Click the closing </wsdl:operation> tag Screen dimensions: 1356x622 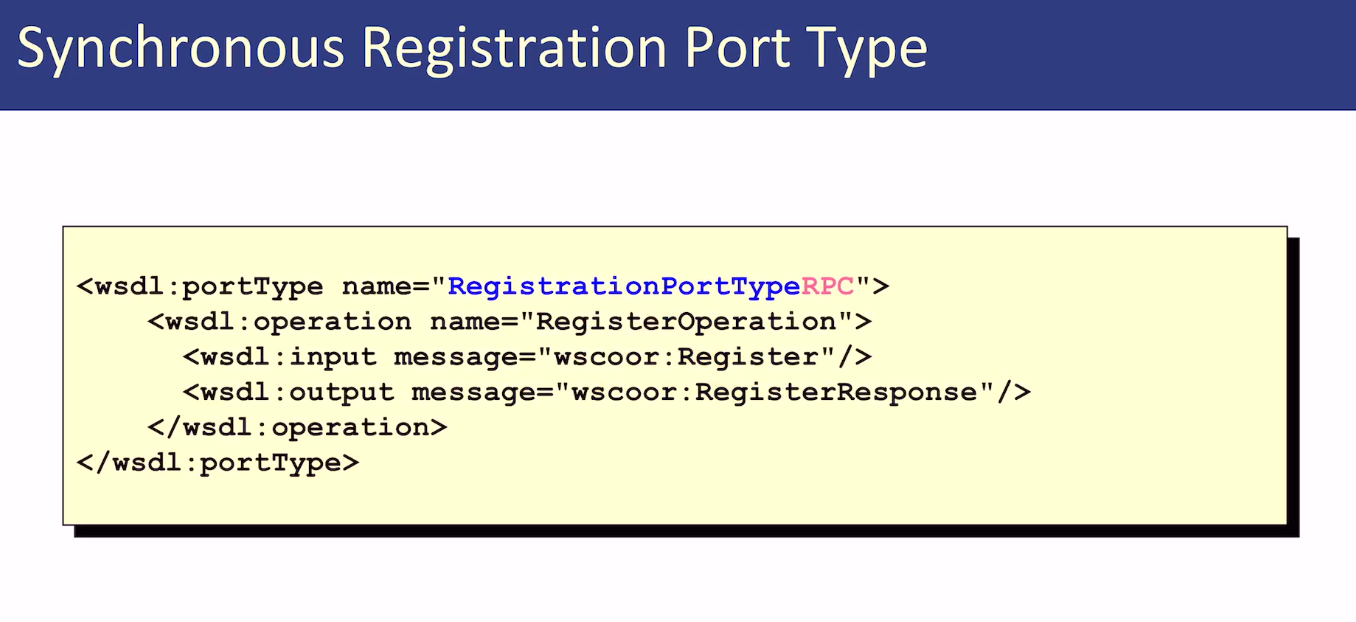point(297,427)
